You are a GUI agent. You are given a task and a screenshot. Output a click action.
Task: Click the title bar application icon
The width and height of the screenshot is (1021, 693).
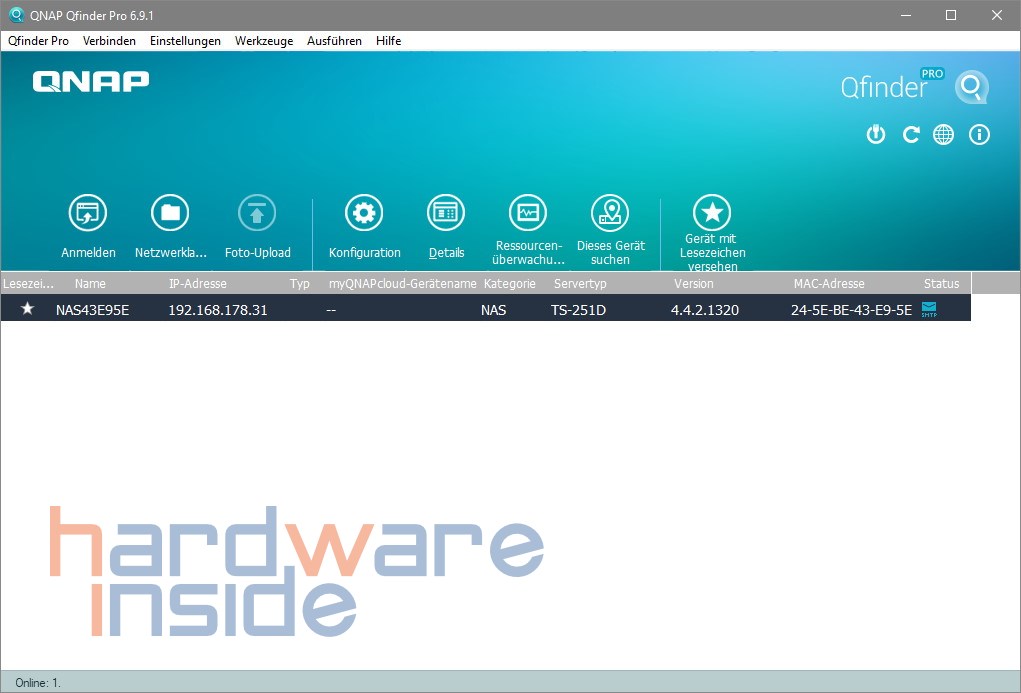click(x=16, y=15)
